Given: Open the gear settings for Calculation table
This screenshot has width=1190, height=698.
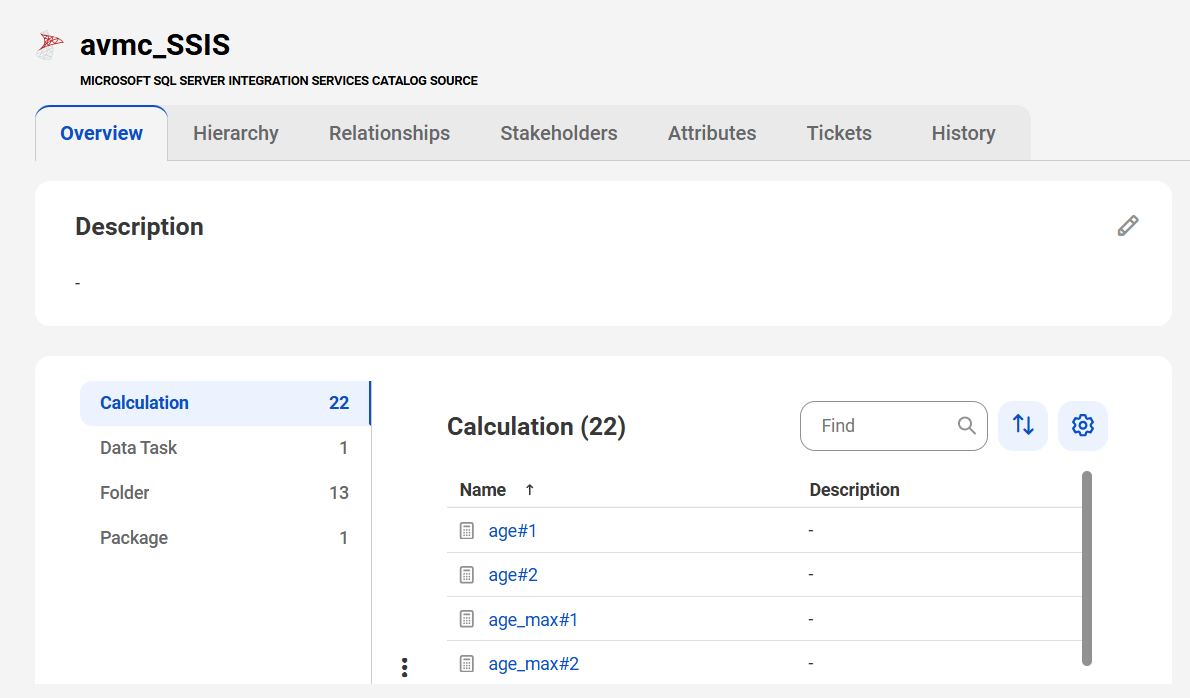Looking at the screenshot, I should [1083, 426].
